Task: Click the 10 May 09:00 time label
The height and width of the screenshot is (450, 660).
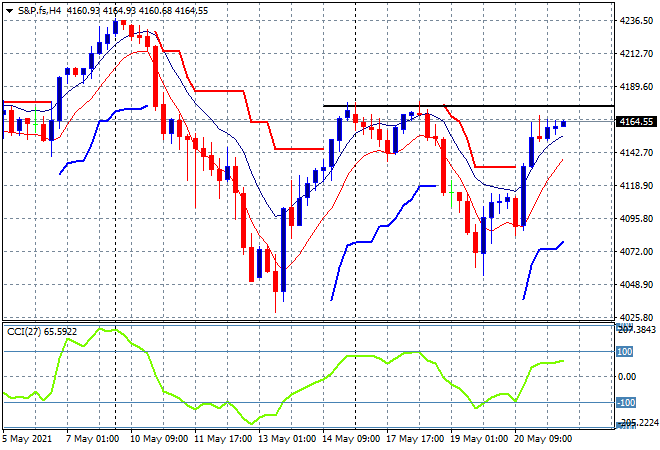Action: (159, 439)
